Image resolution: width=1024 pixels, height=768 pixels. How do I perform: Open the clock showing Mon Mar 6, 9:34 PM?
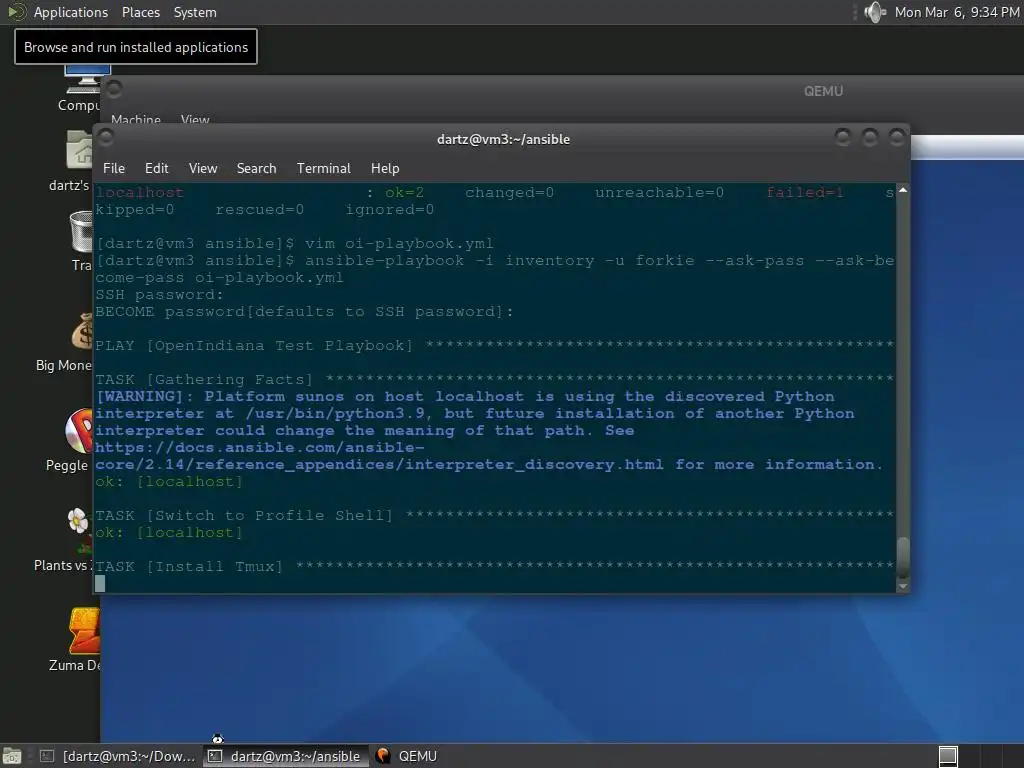pyautogui.click(x=957, y=12)
